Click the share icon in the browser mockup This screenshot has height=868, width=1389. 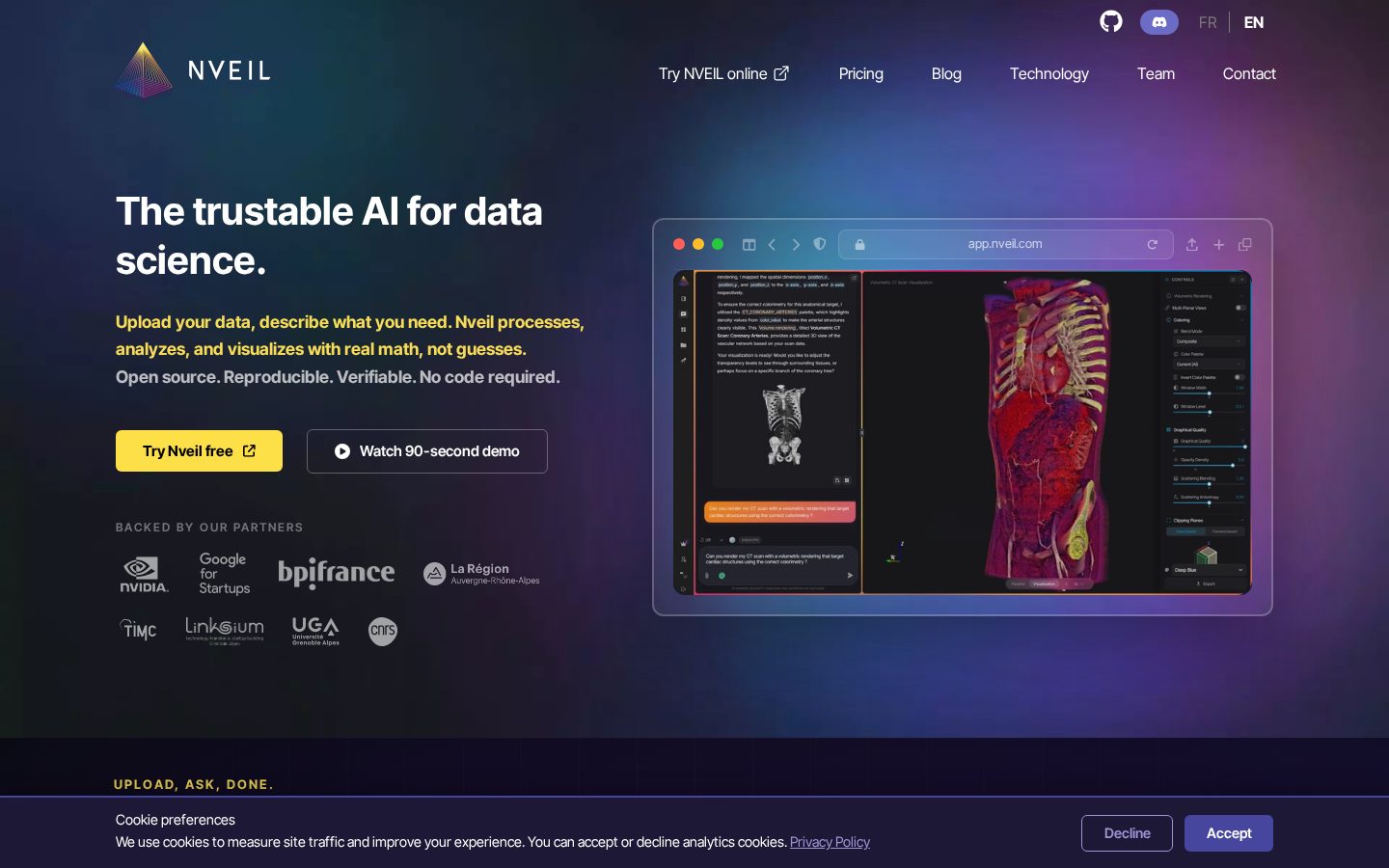tap(1192, 244)
